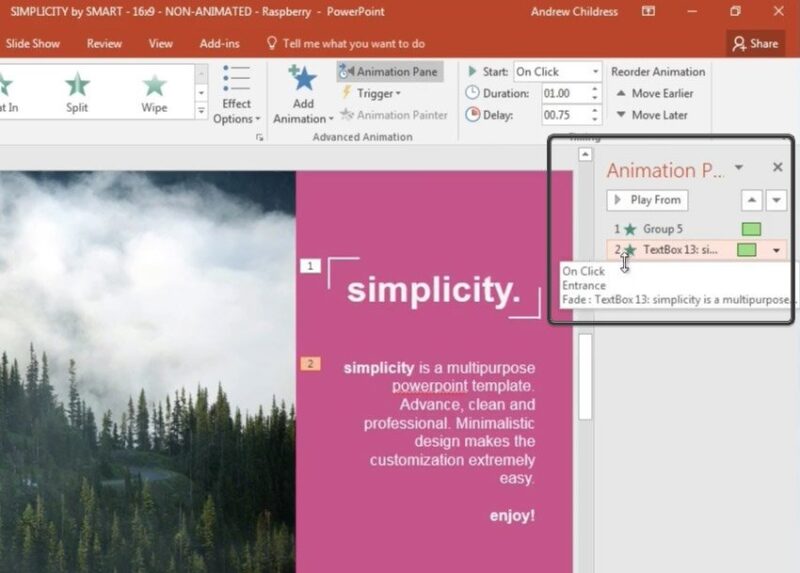The image size is (800, 573).
Task: Move animation up with pane up arrow
Action: 752,200
